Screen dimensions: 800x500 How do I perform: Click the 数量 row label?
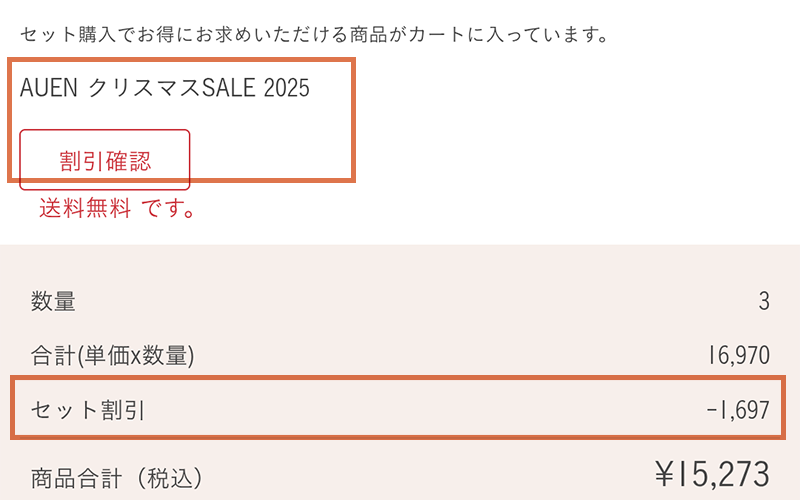53,301
